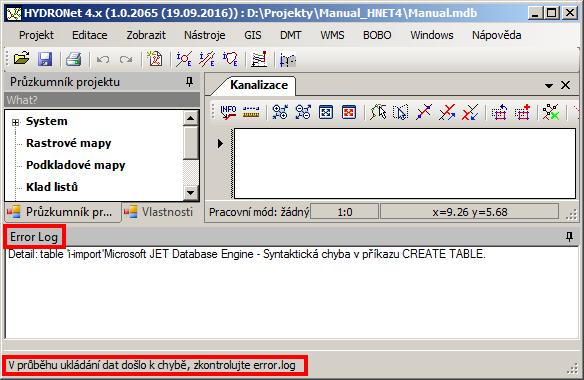Open the BOBO menu
Viewport: 584px width, 380px height.
pos(377,35)
